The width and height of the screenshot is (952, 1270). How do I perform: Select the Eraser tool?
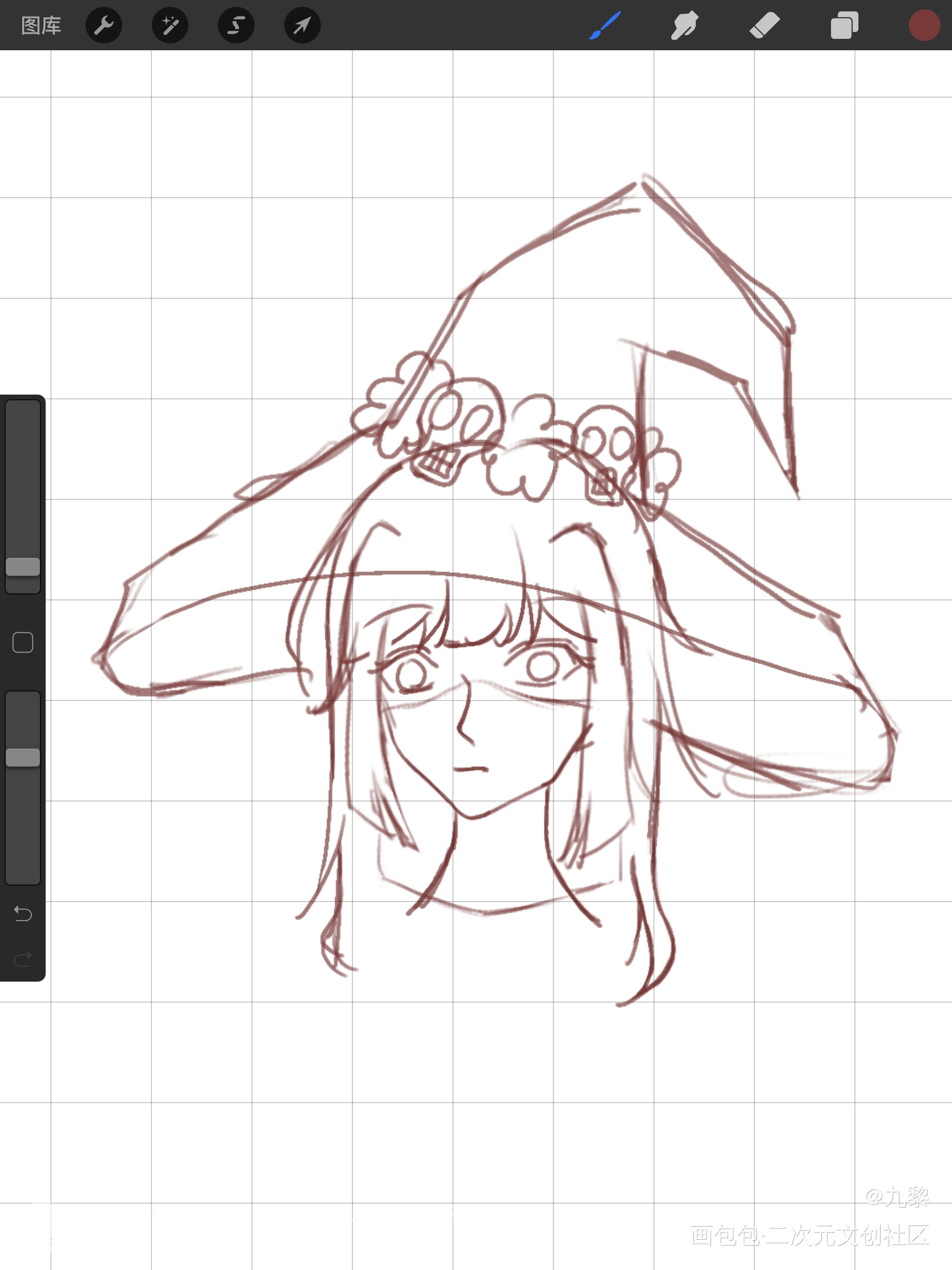point(764,26)
